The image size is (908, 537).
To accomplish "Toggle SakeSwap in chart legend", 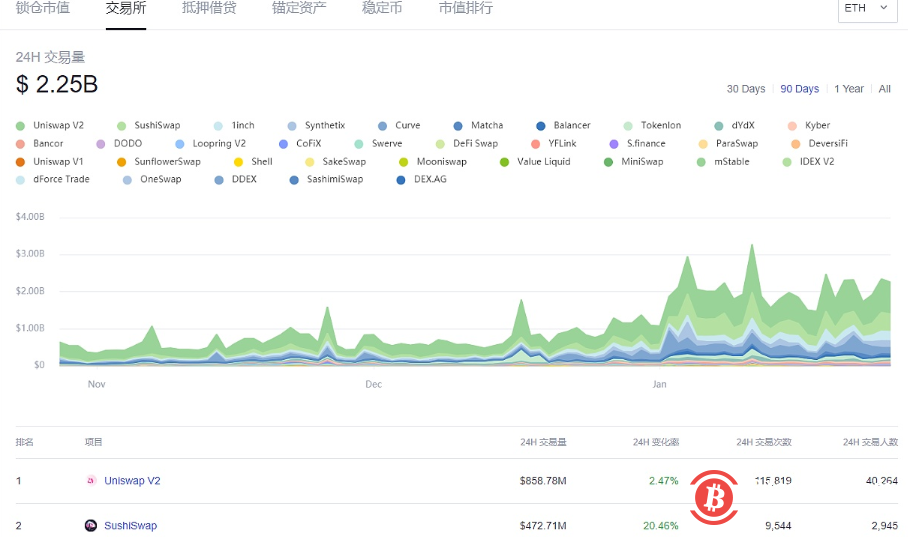I will [336, 162].
